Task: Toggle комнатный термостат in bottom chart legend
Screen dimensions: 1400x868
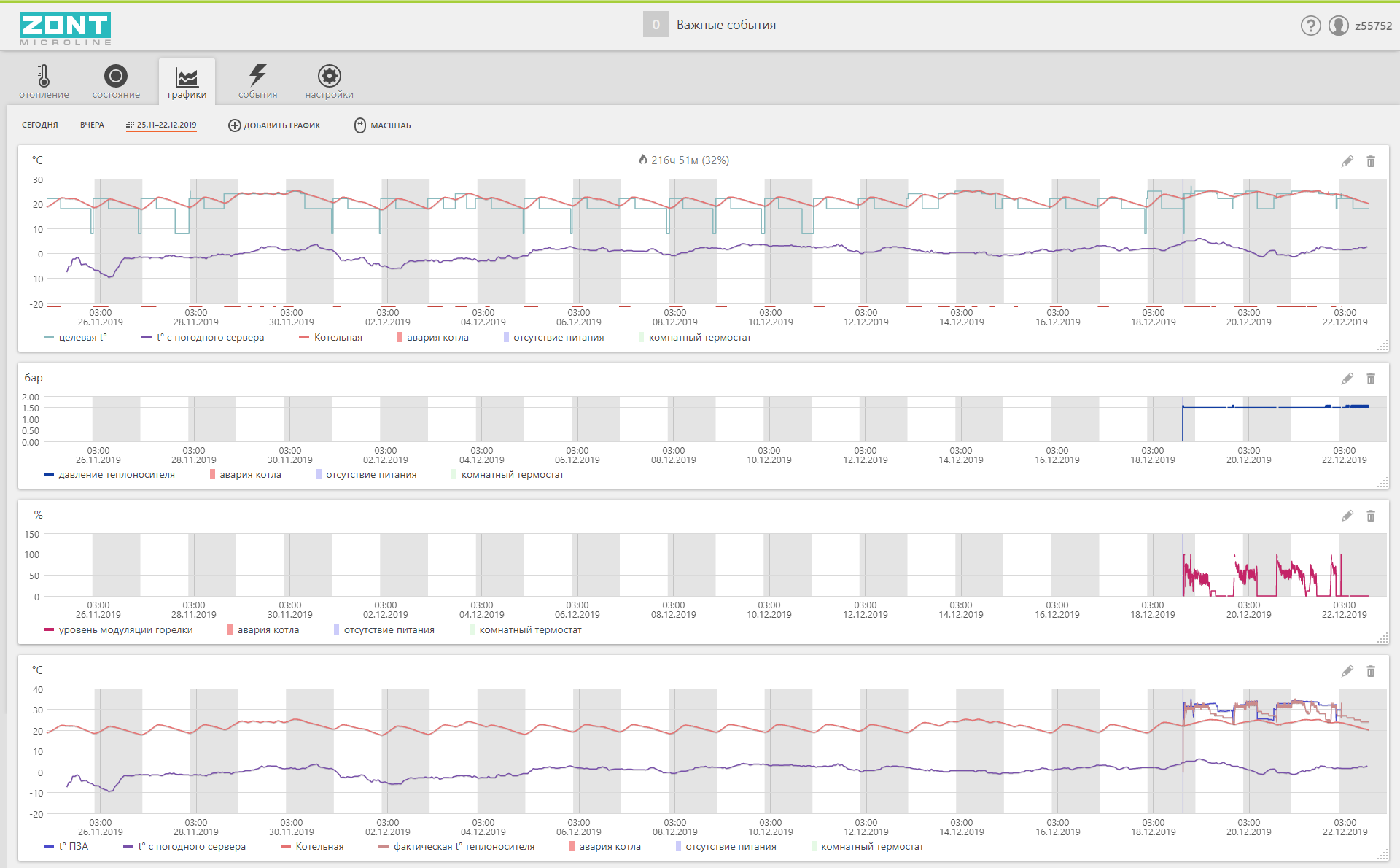Action: point(868,847)
